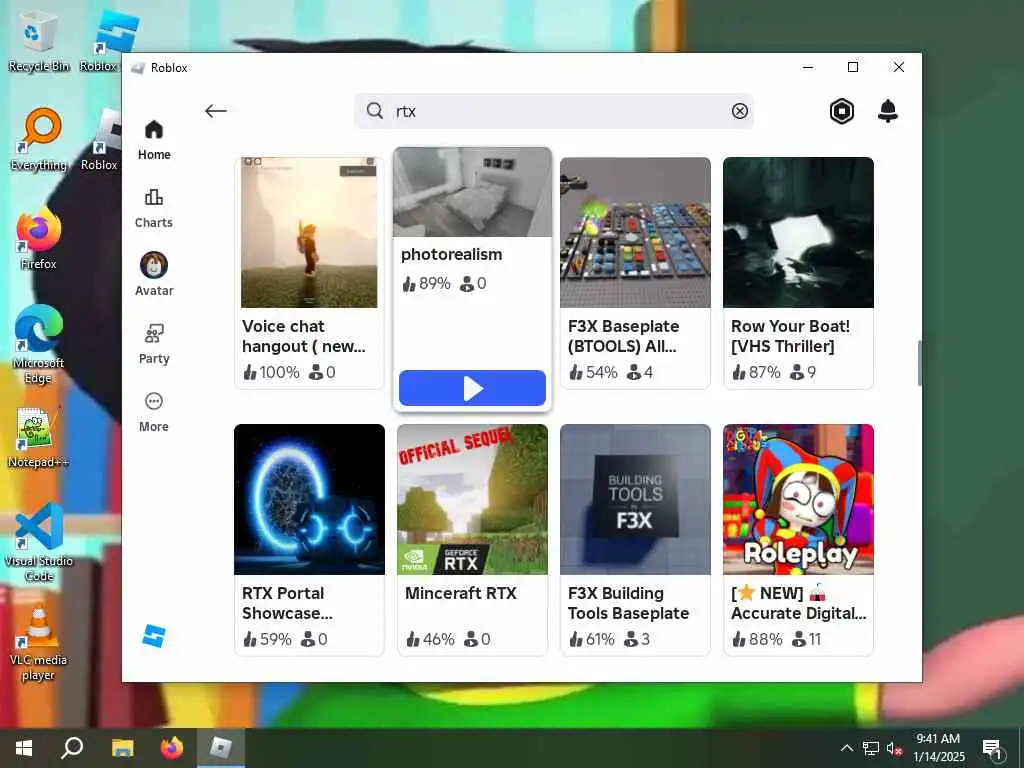
Task: Open Voice chat hangout thumbnail
Action: pyautogui.click(x=309, y=232)
